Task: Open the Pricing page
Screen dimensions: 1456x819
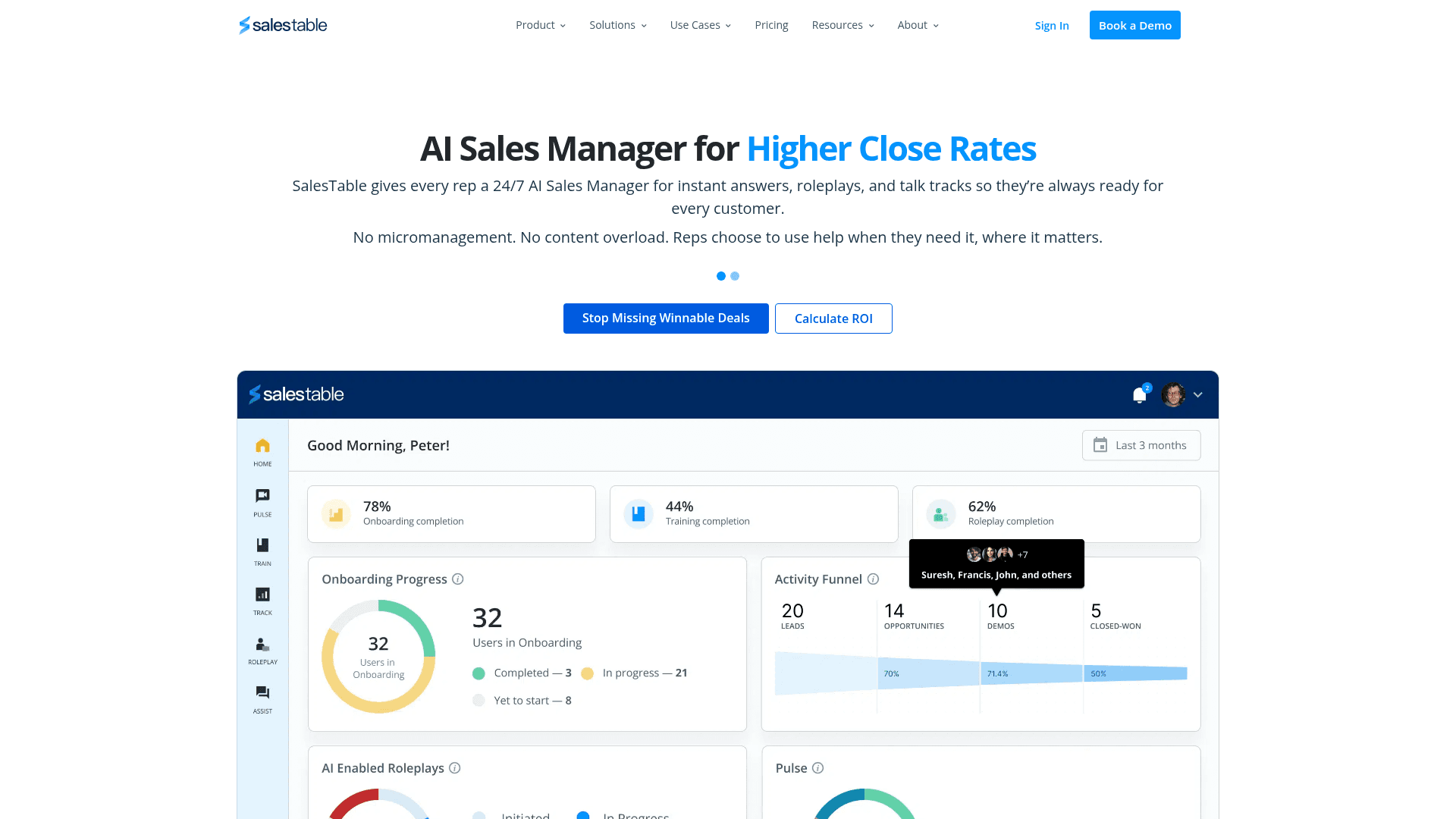Action: pos(771,25)
